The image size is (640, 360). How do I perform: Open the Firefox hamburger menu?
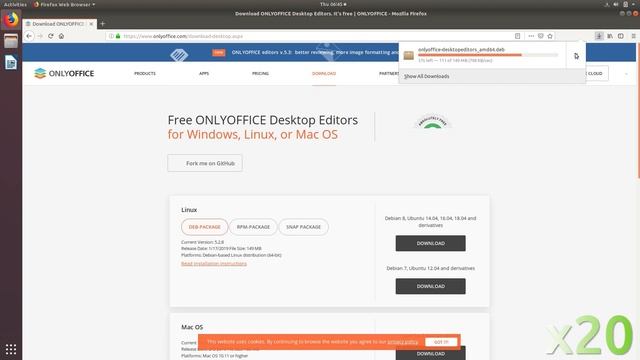[633, 36]
